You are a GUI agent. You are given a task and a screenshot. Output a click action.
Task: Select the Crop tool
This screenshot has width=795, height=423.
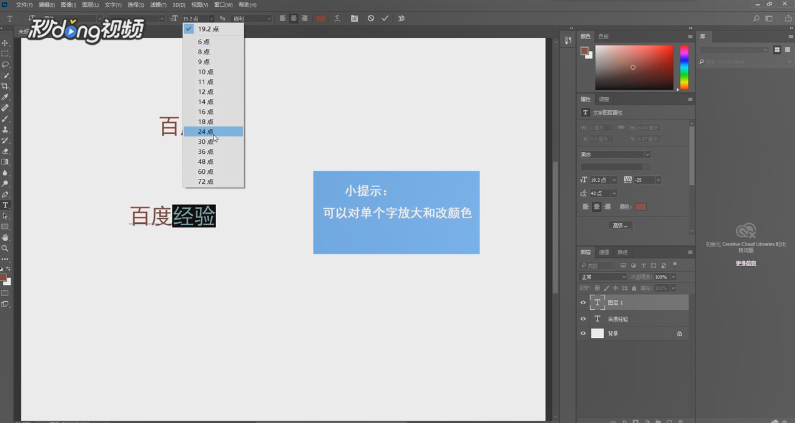click(x=5, y=86)
